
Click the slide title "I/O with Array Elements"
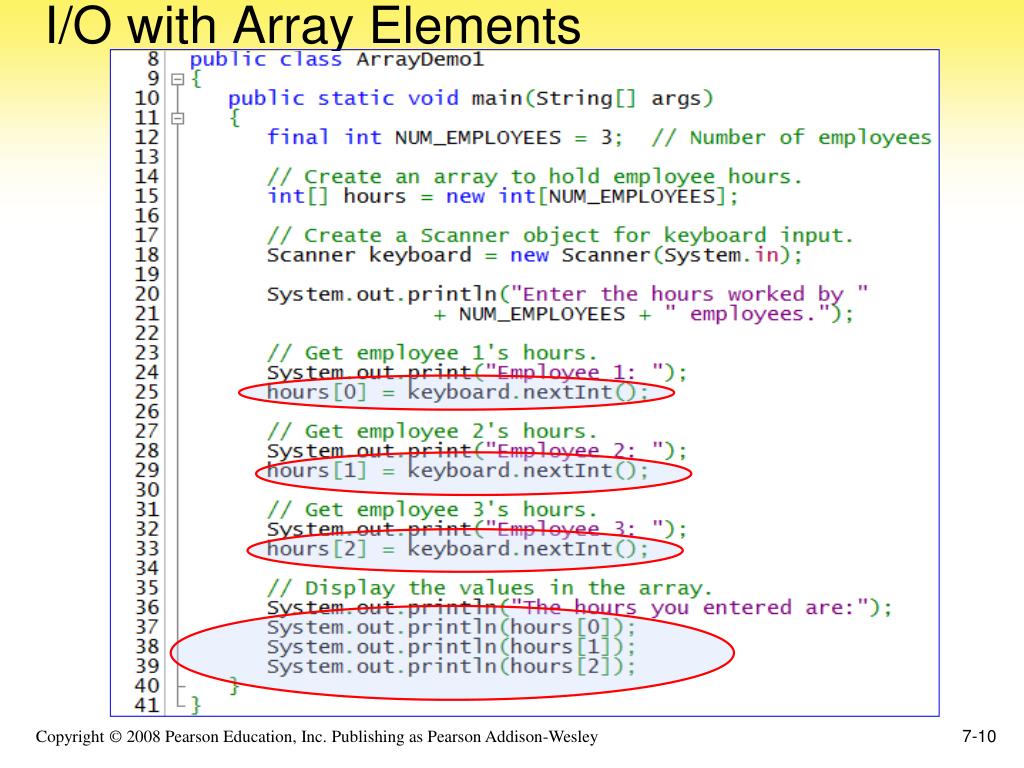(x=313, y=25)
